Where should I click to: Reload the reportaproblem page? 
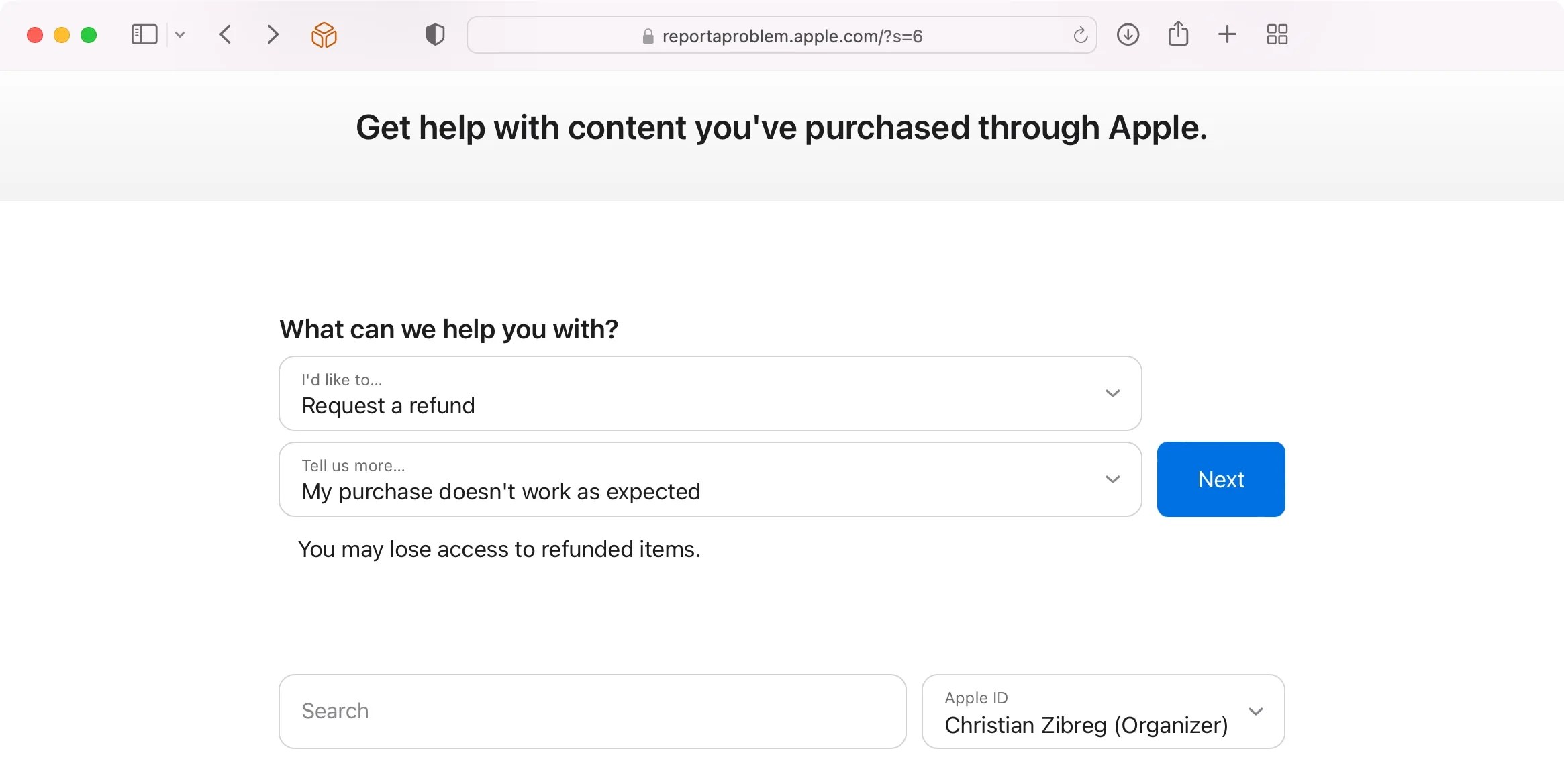click(1079, 35)
